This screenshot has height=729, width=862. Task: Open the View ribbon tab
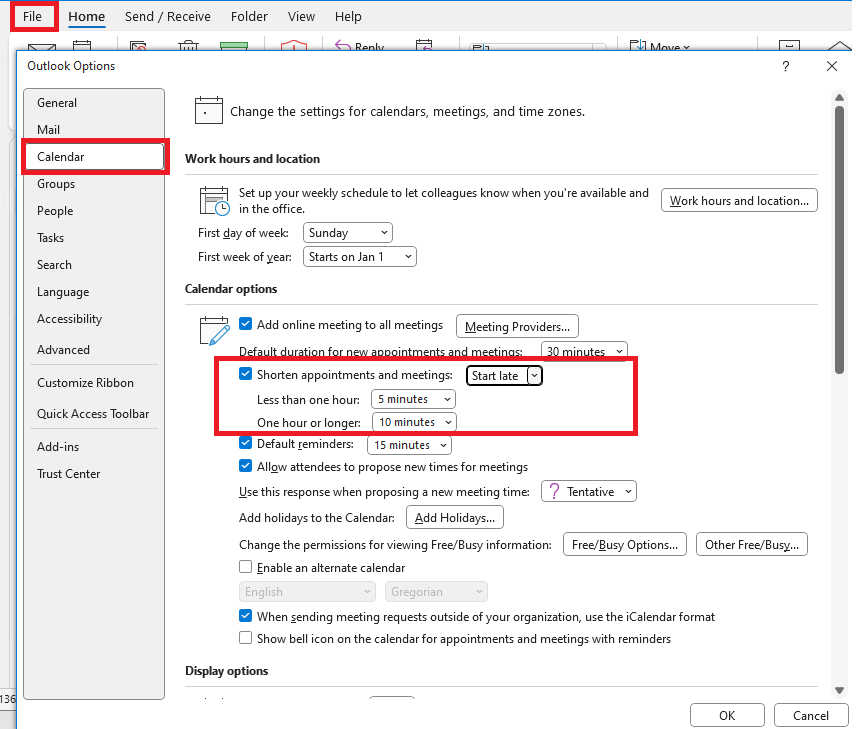[x=301, y=16]
